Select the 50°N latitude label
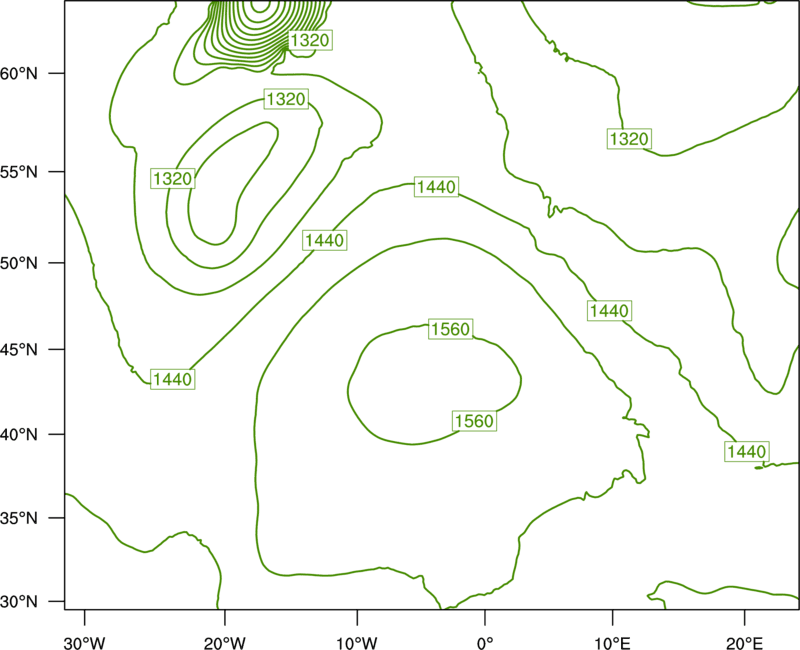This screenshot has width=800, height=650. [19, 263]
